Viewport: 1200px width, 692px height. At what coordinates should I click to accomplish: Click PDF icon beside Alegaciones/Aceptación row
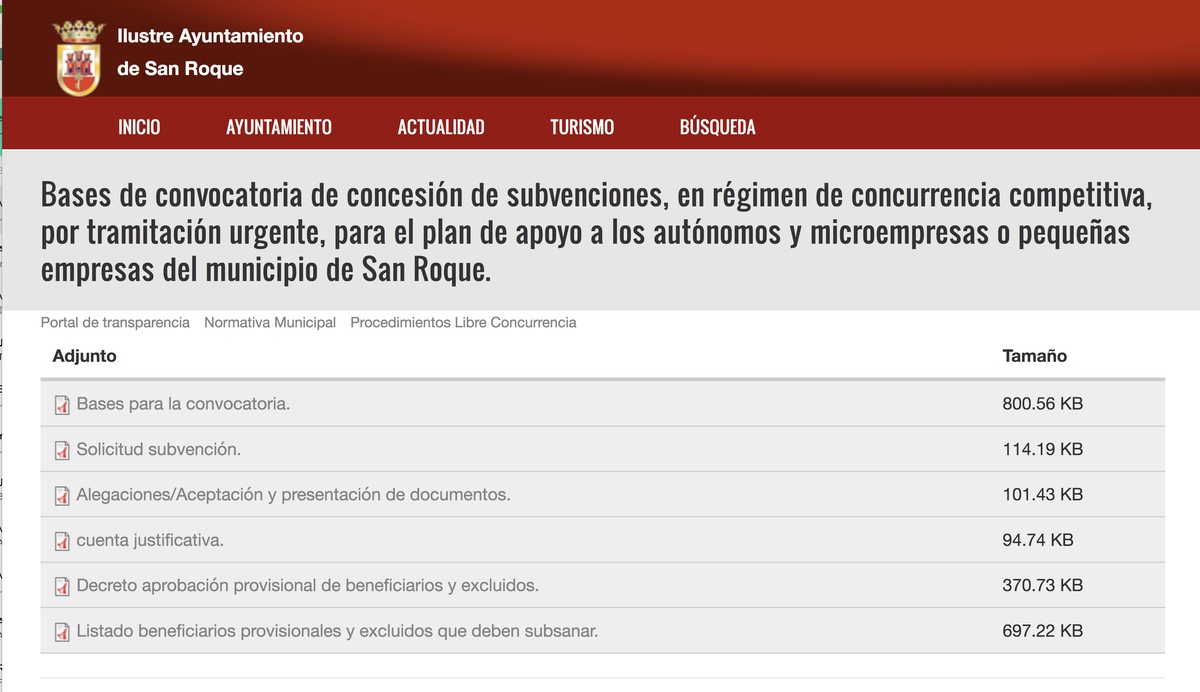coord(62,495)
